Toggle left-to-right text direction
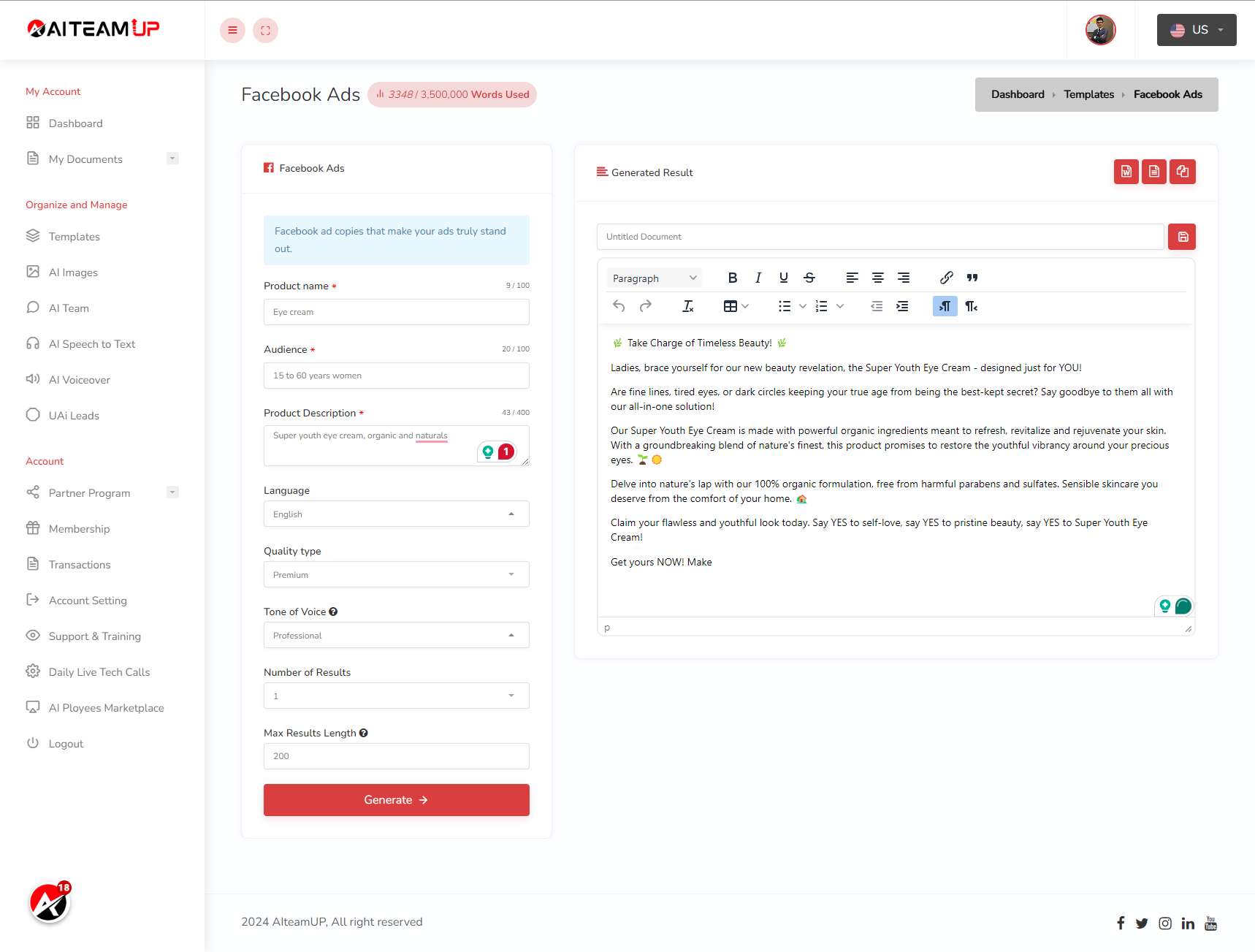 945,306
